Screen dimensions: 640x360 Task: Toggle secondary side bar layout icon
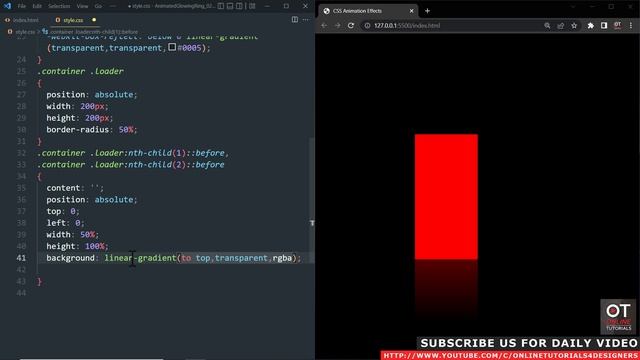[240, 6]
